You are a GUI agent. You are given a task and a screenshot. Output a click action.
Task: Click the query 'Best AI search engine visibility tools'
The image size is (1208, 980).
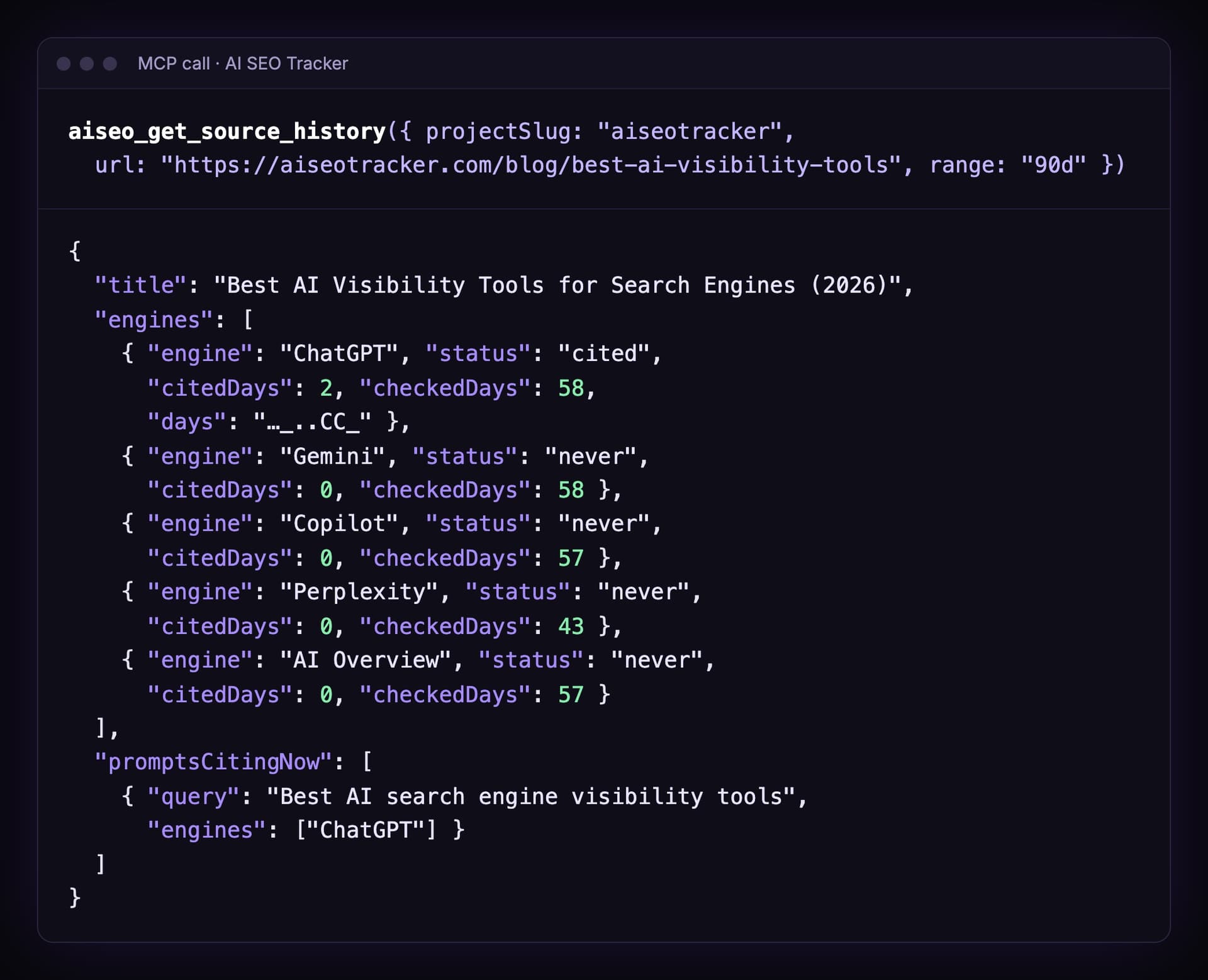pos(531,796)
